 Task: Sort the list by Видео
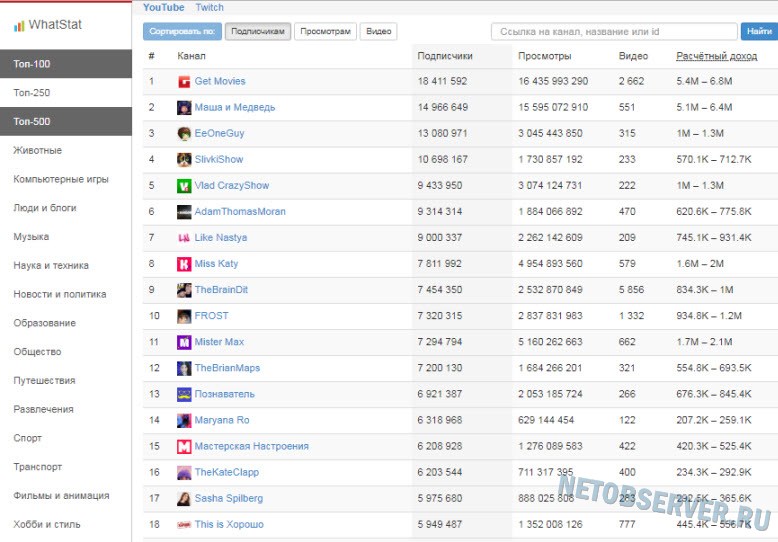(x=379, y=31)
